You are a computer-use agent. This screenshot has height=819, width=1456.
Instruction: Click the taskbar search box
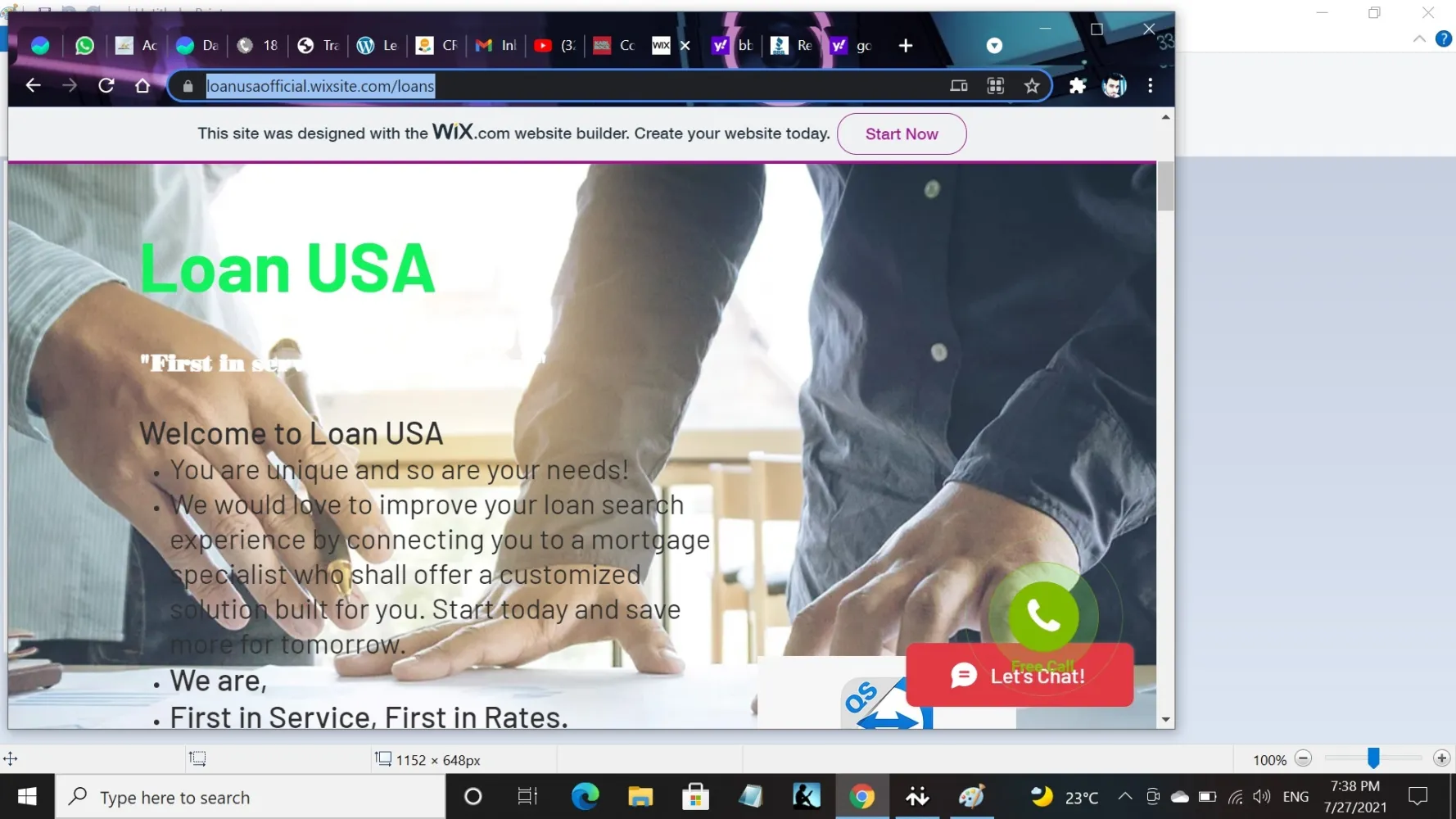pos(251,797)
